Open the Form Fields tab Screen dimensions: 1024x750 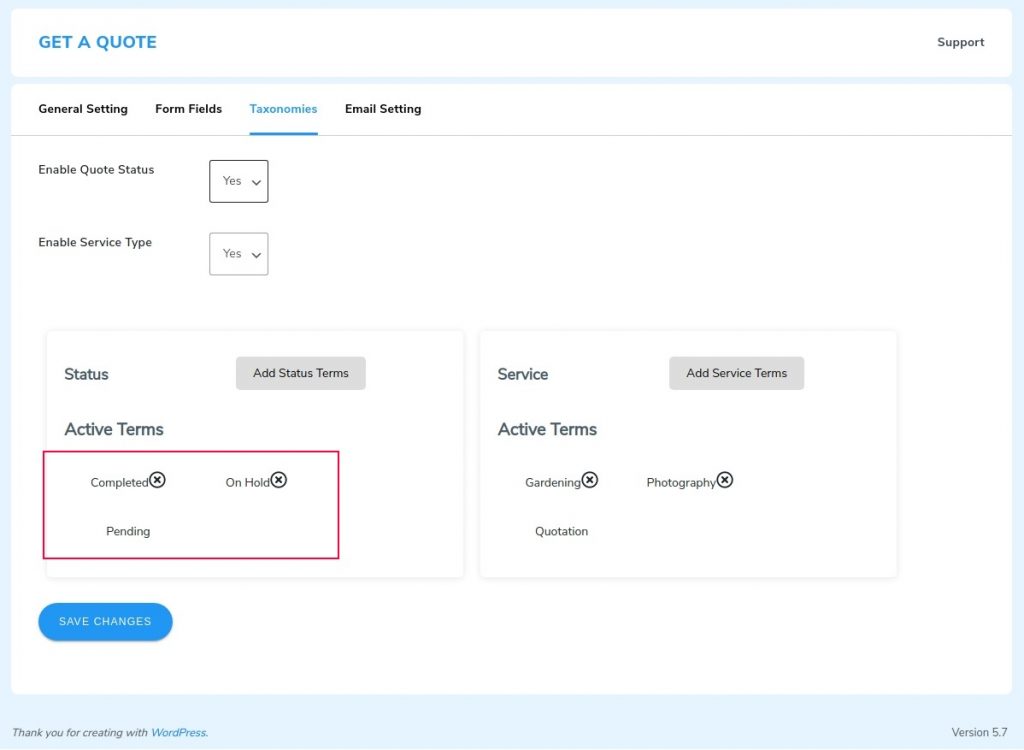pos(188,109)
